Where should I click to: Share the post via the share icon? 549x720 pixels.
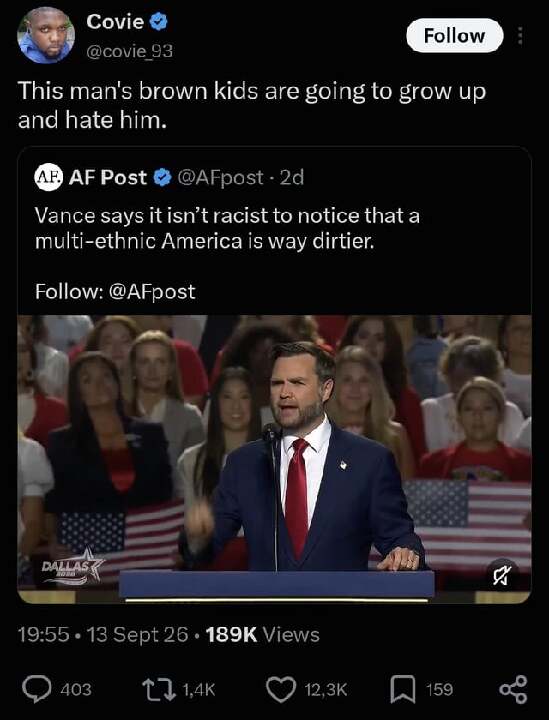pos(513,689)
